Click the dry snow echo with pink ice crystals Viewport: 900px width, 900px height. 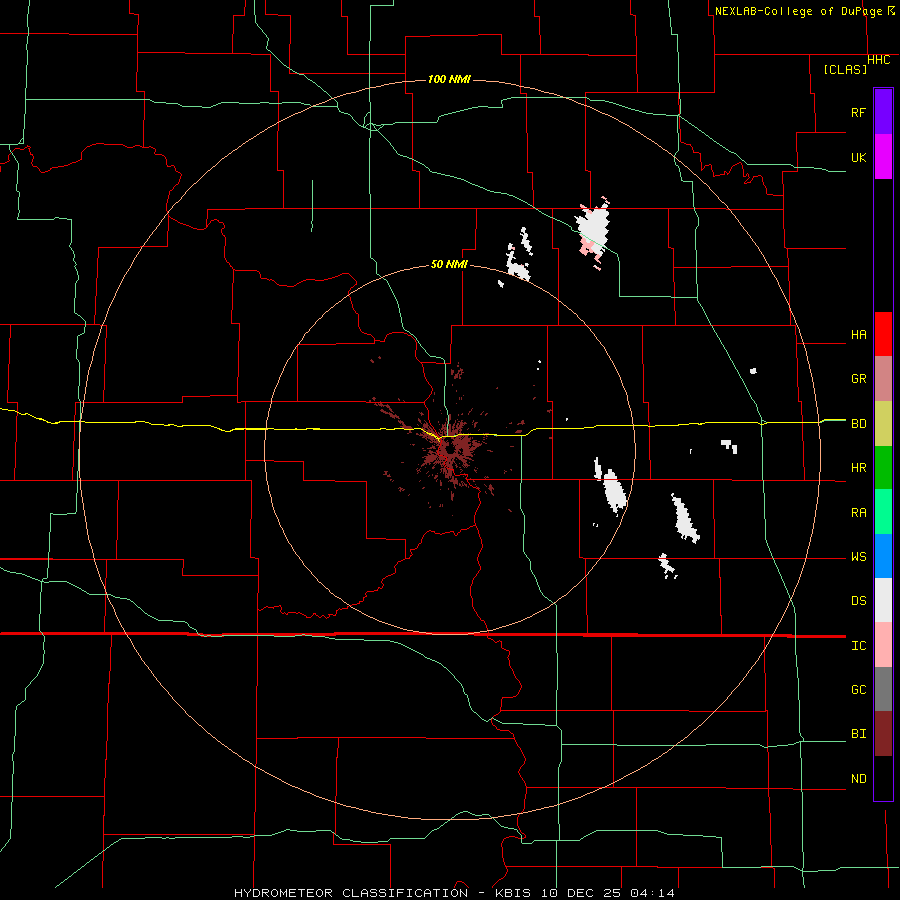593,232
